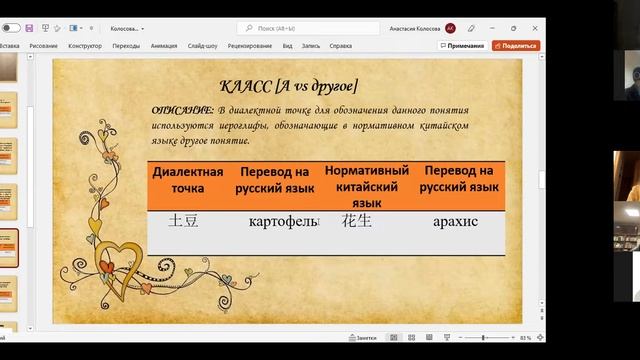Viewport: 640px width, 360px height.
Task: Select the slide thumbnail directly above the highlighted one
Action: (9, 202)
